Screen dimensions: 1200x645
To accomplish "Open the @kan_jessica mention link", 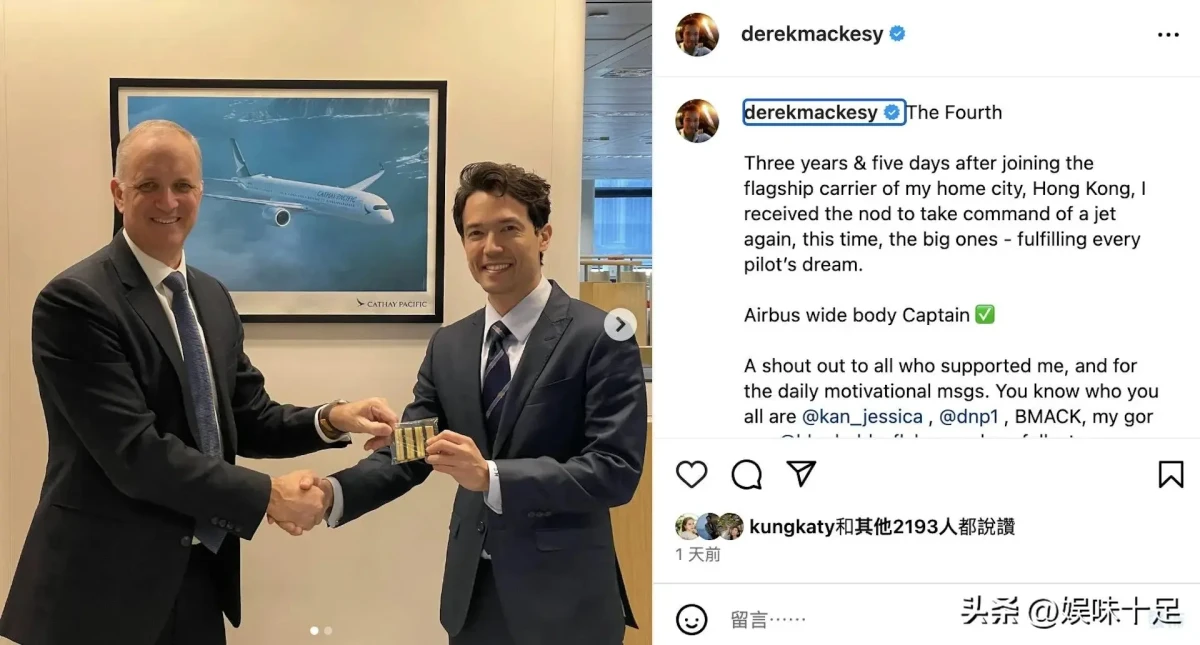I will [862, 417].
